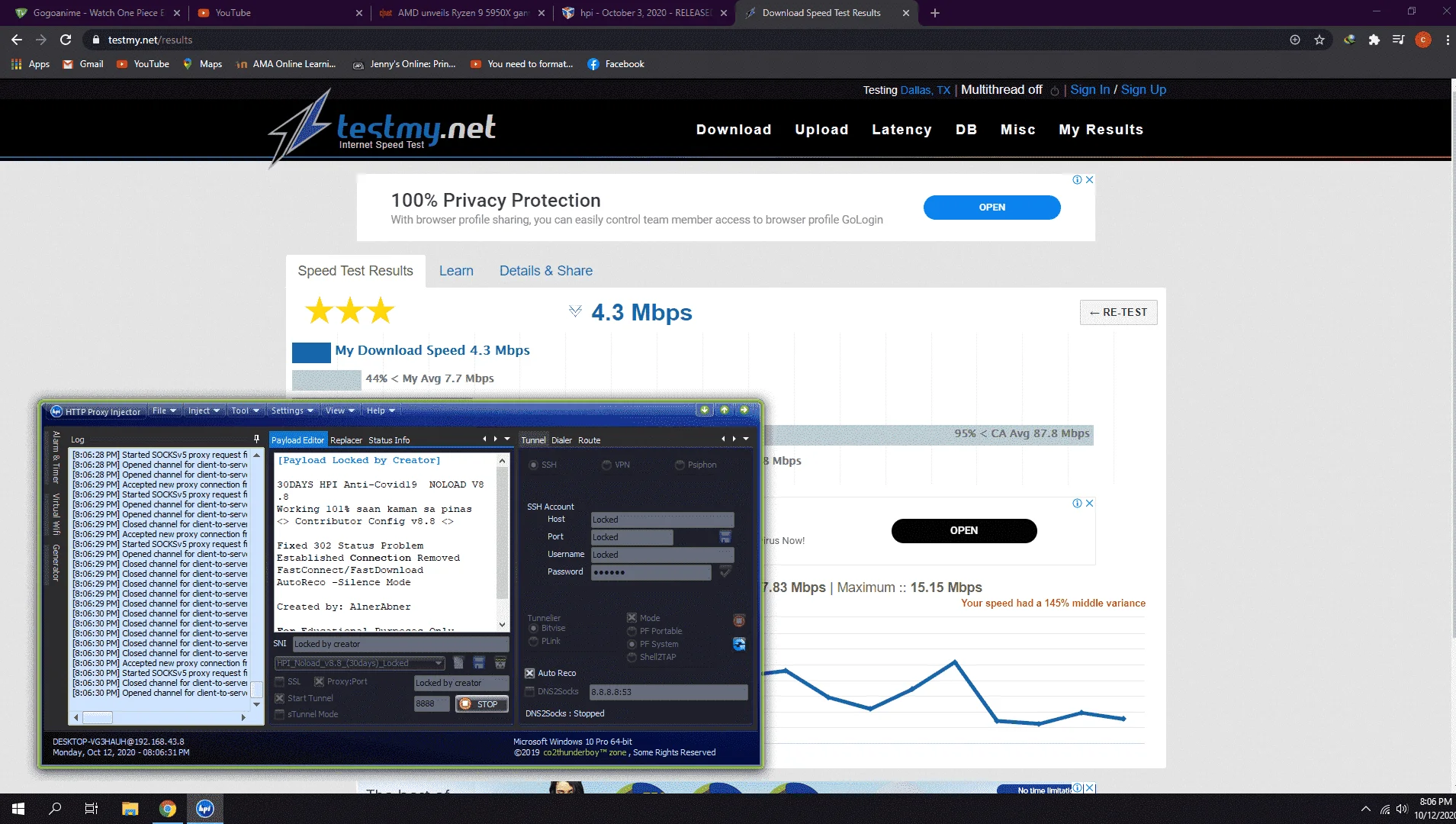
Task: Open the Help menu dropdown
Action: pos(381,410)
